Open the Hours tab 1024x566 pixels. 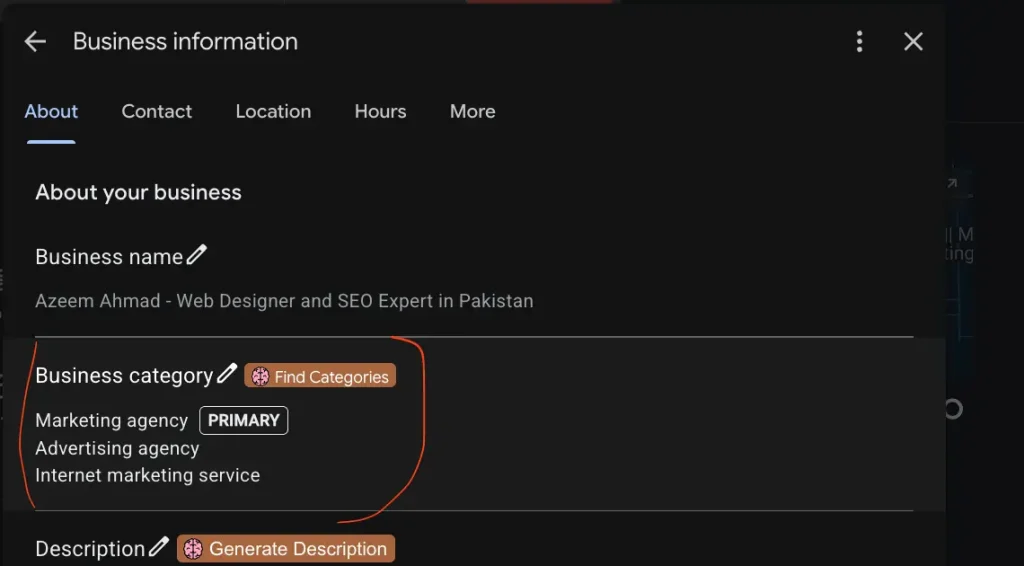[380, 112]
